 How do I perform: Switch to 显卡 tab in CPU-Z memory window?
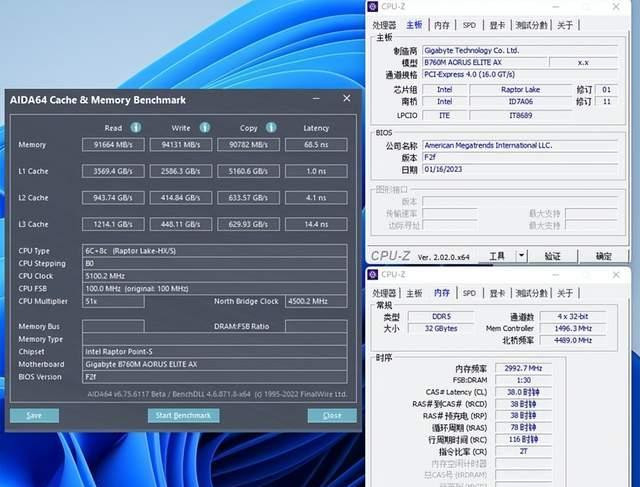click(x=497, y=293)
